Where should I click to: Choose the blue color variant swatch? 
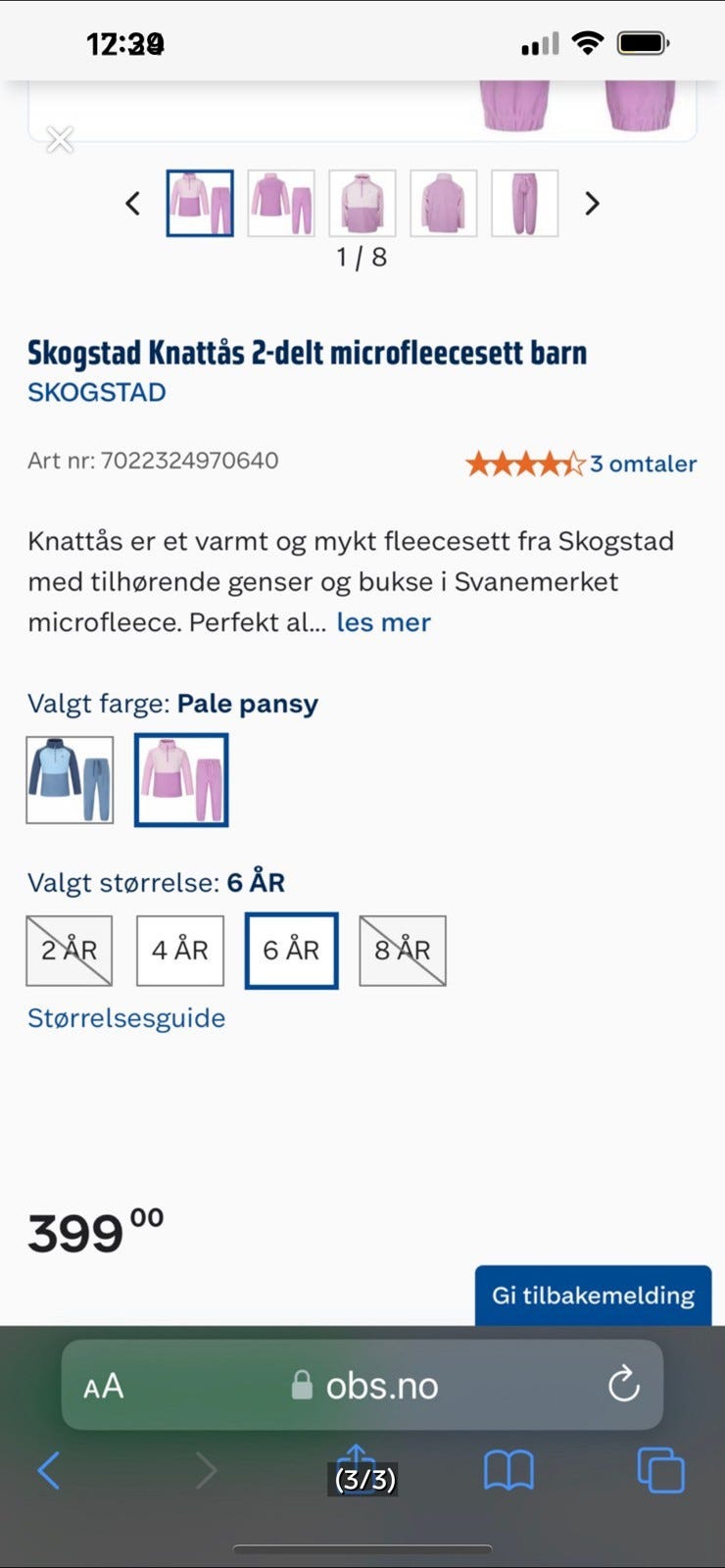click(70, 779)
